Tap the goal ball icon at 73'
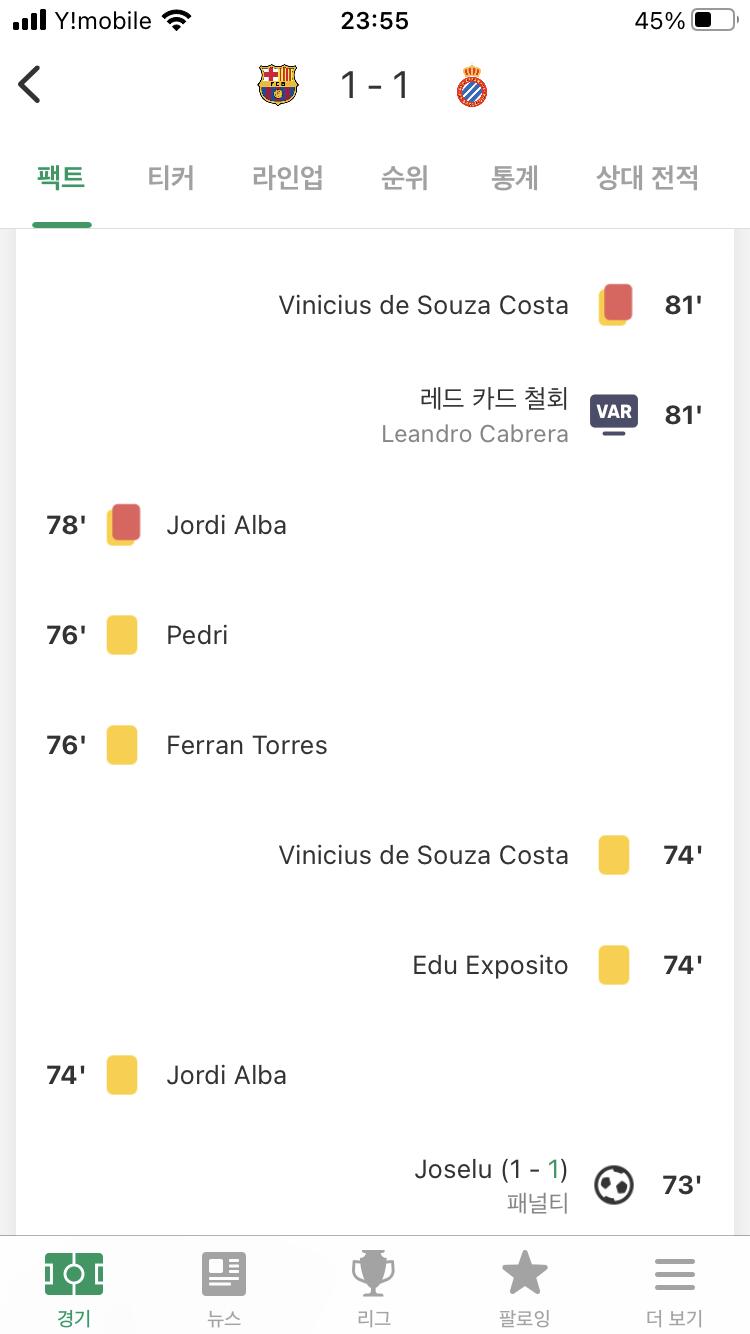Image resolution: width=750 pixels, height=1334 pixels. pos(613,1185)
